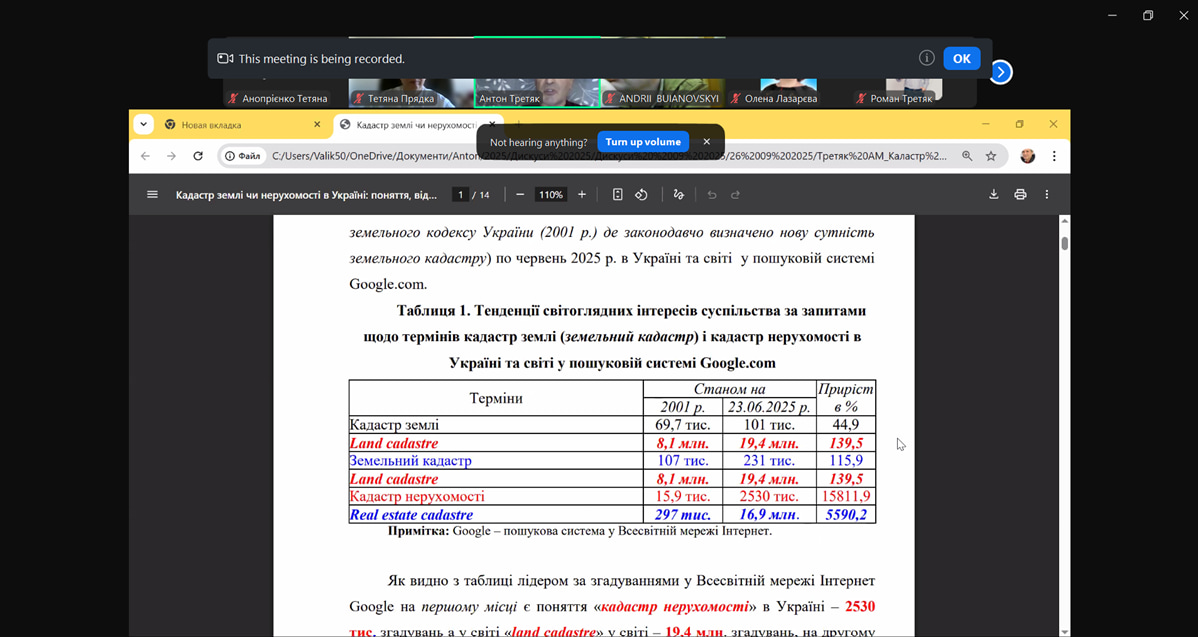1198x637 pixels.
Task: Show next participants with the arrow button
Action: [x=1001, y=72]
